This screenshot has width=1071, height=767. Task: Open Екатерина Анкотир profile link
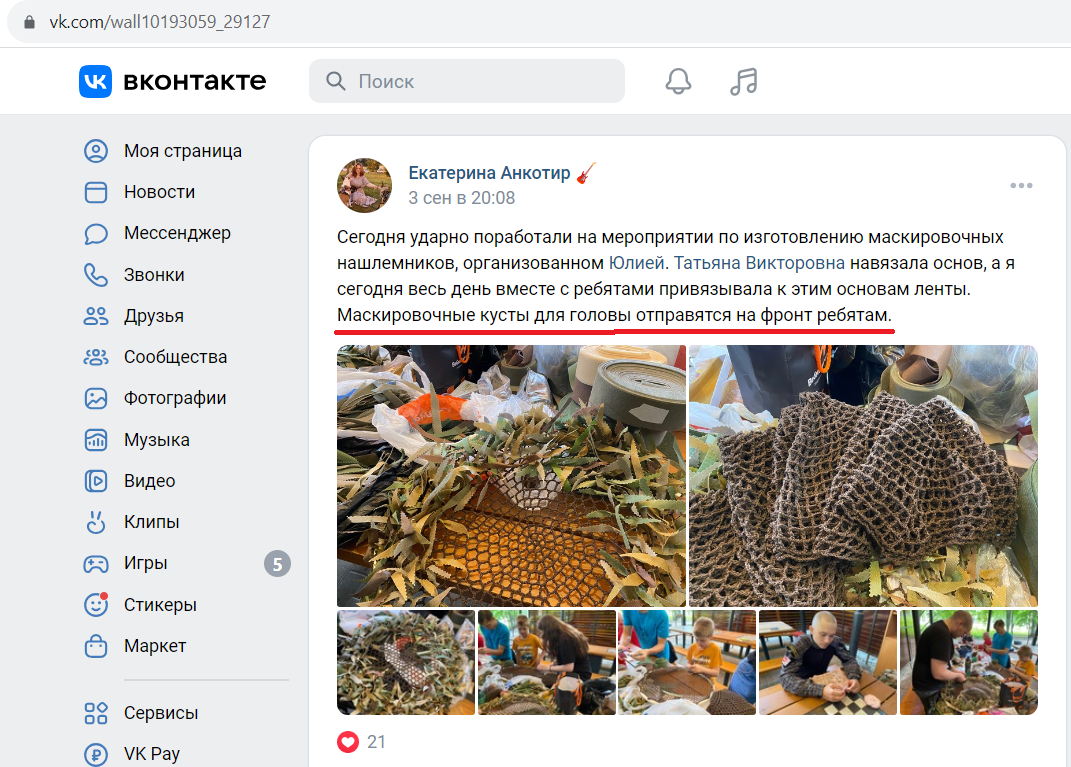coord(489,173)
